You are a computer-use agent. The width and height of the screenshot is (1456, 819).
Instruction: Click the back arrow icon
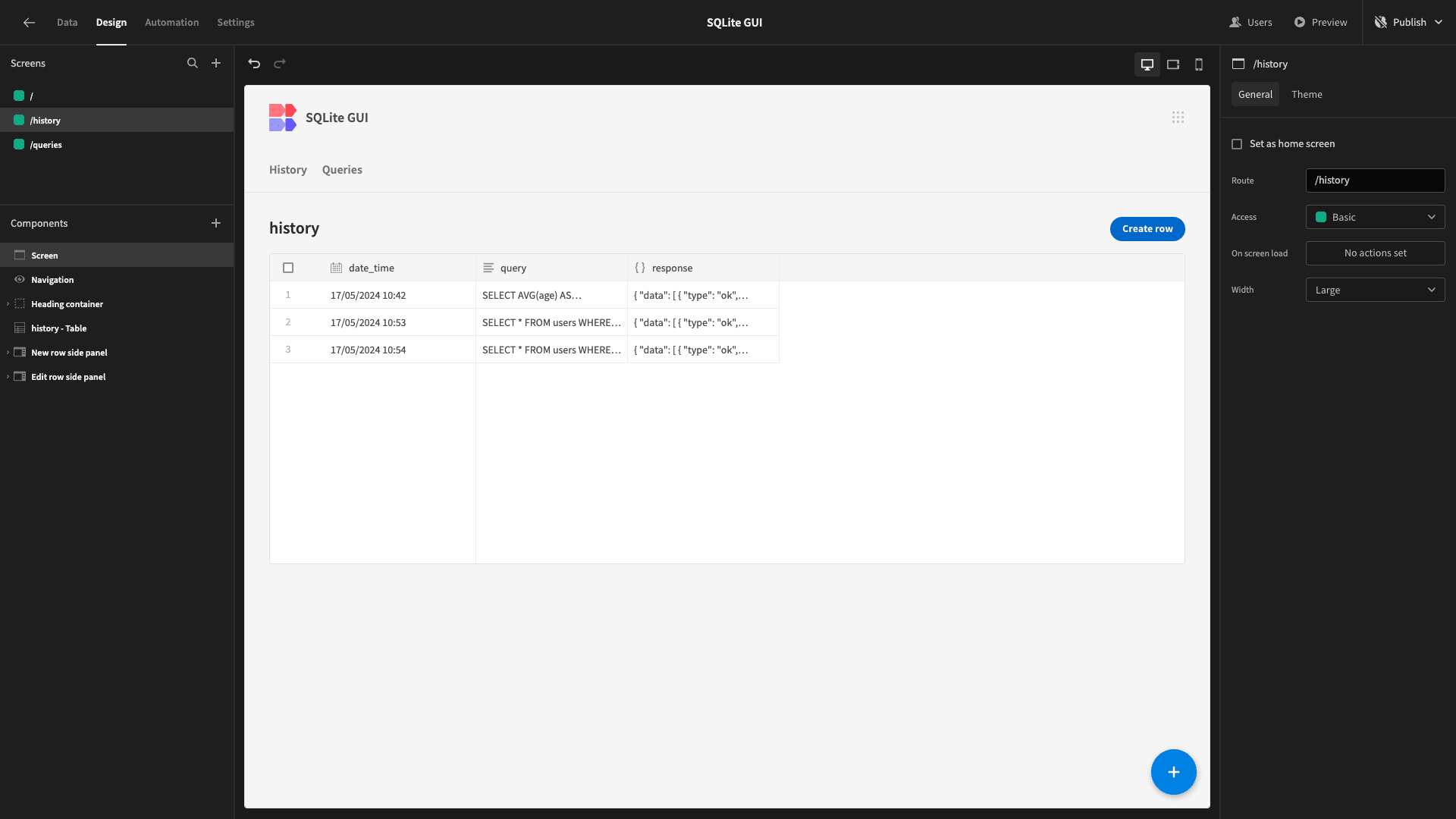[x=29, y=22]
